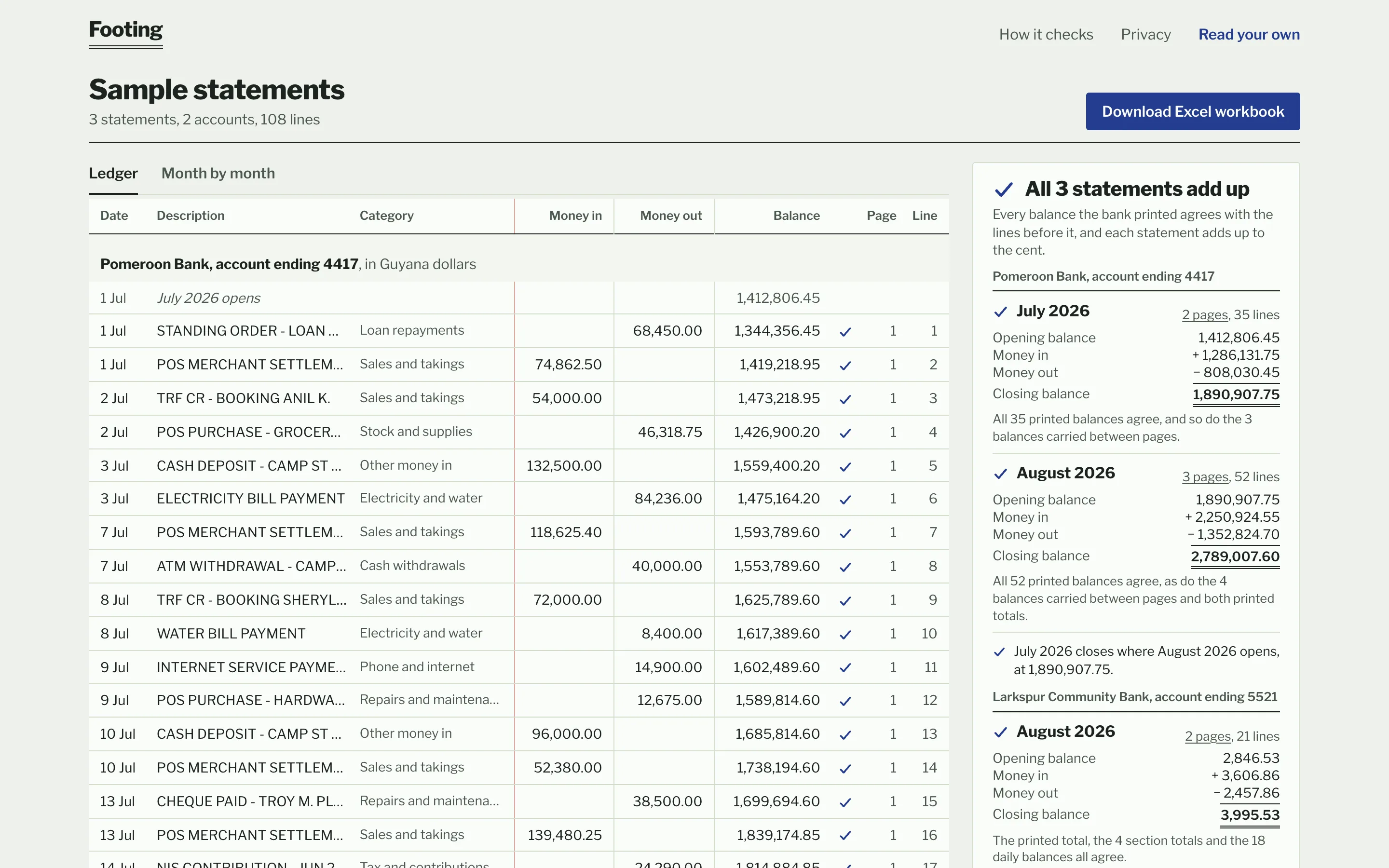Open the Read your own link
The image size is (1389, 868).
tap(1249, 34)
